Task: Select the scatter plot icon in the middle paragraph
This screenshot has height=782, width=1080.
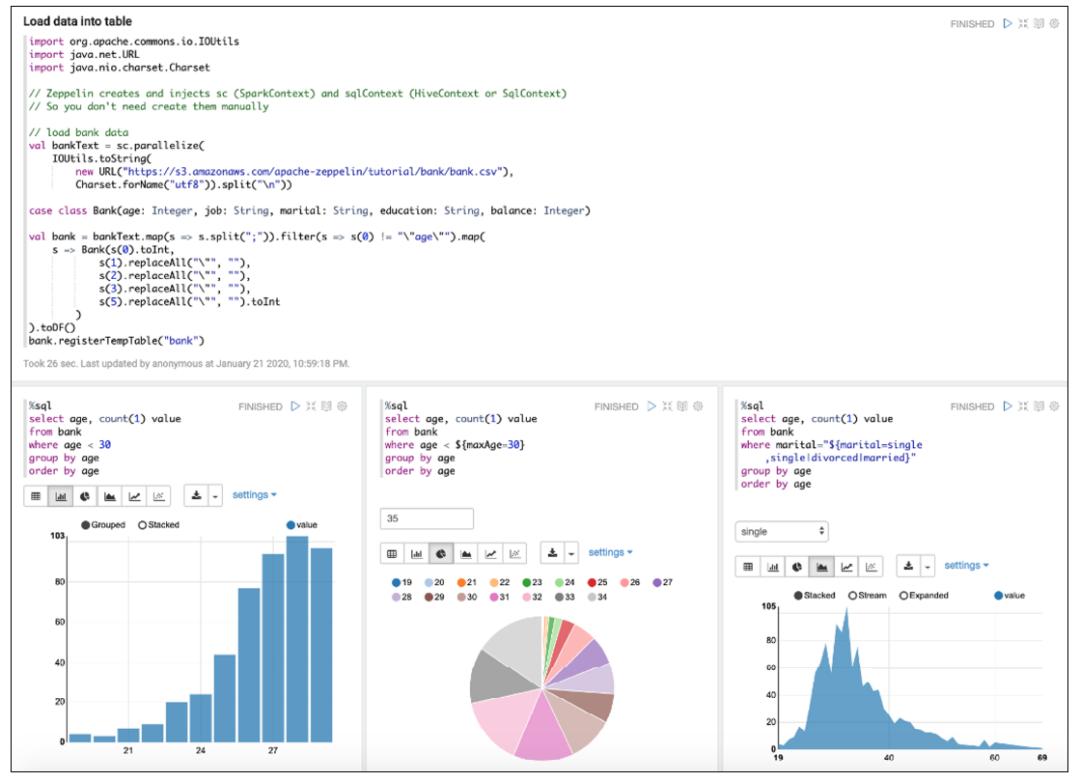Action: click(x=515, y=553)
